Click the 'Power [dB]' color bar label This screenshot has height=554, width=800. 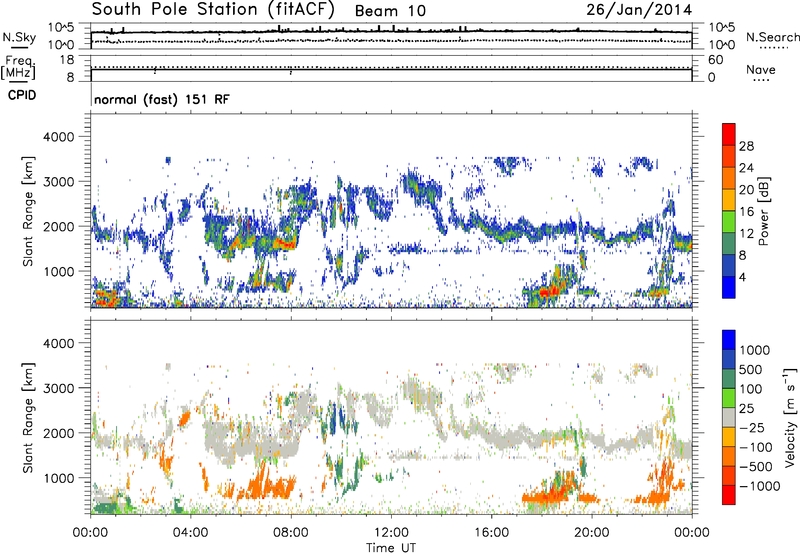[763, 211]
